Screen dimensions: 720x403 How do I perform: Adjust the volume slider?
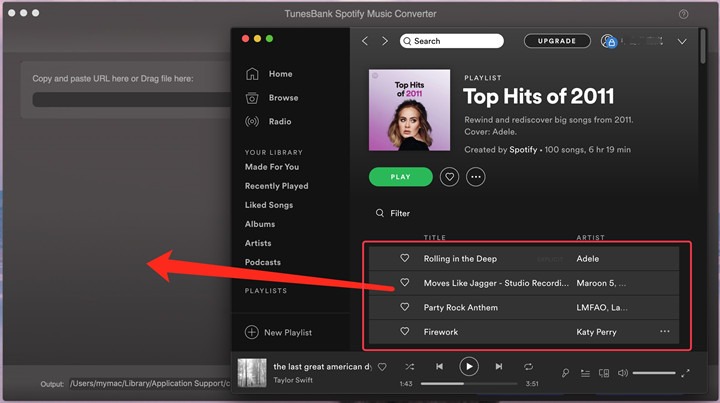pos(654,373)
